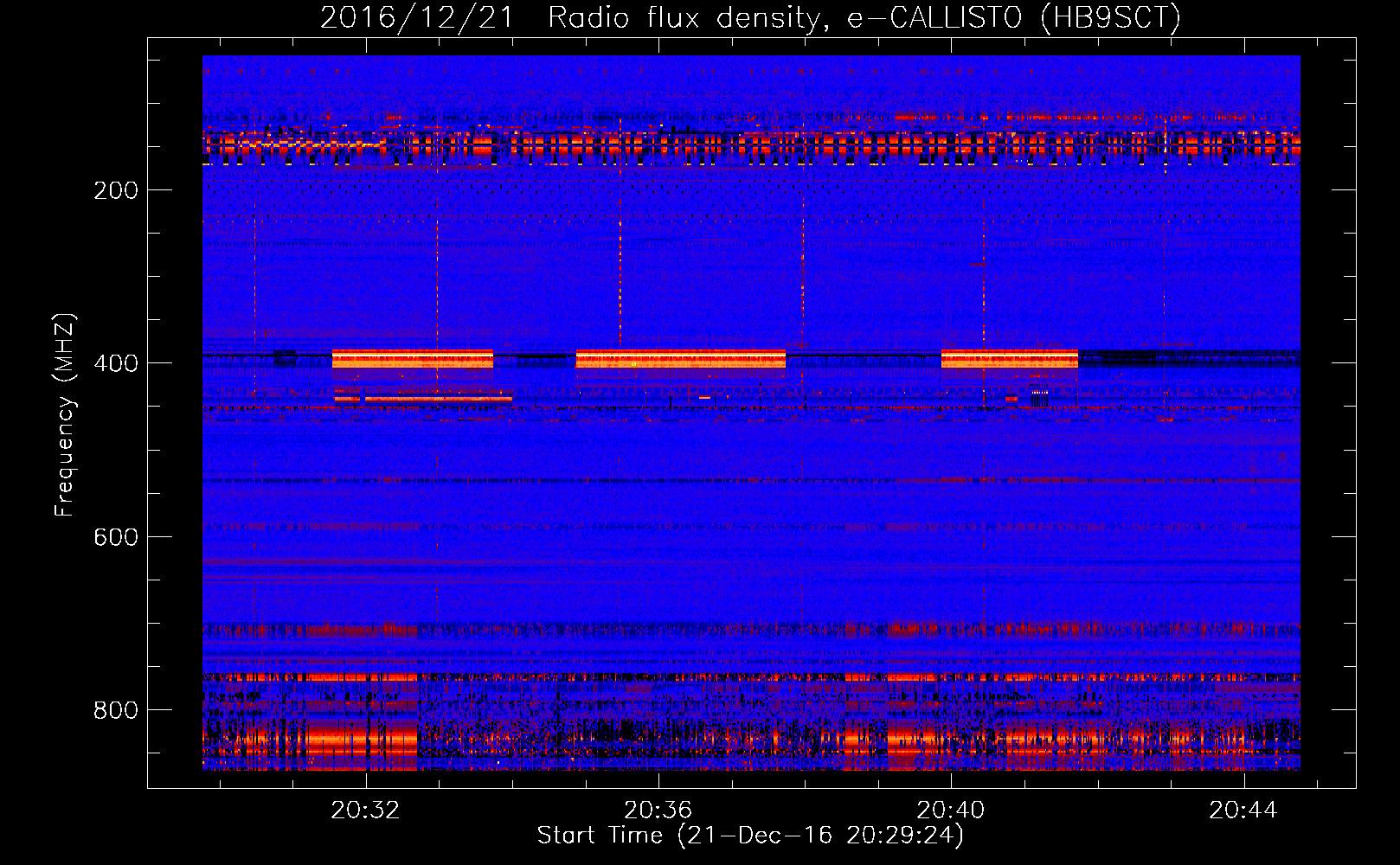Viewport: 1400px width, 865px height.
Task: Click the 400 frequency tick label
Action: (116, 363)
